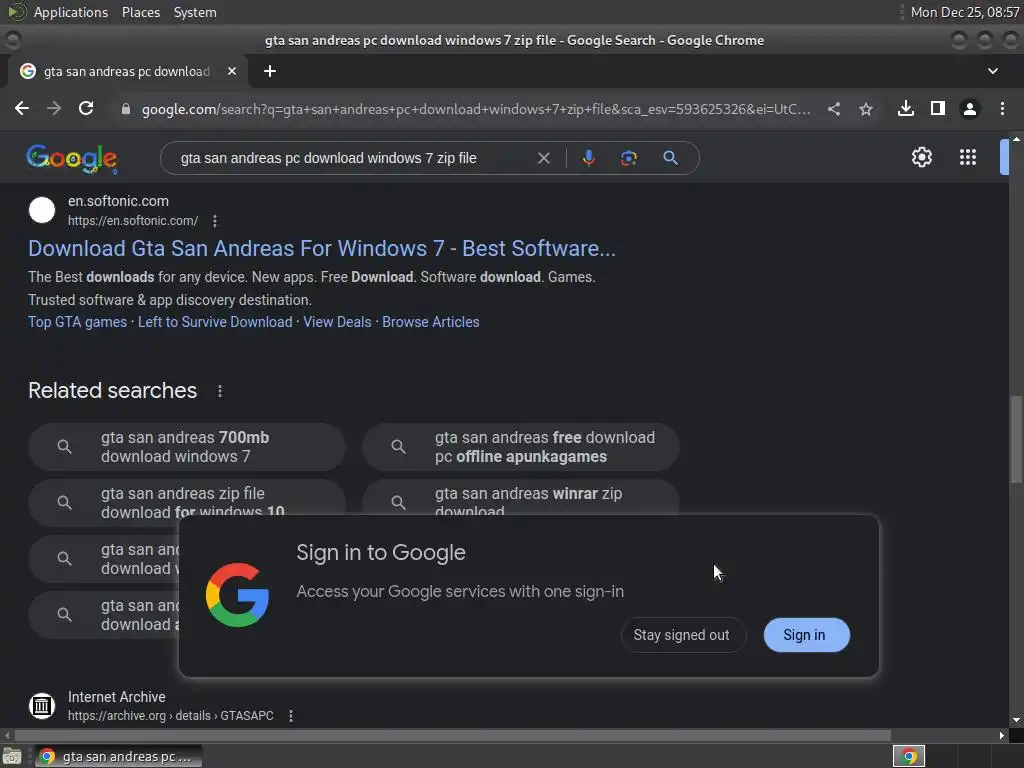Image resolution: width=1024 pixels, height=768 pixels.
Task: Search gta san andreas 700mb download windows 7
Action: click(187, 447)
